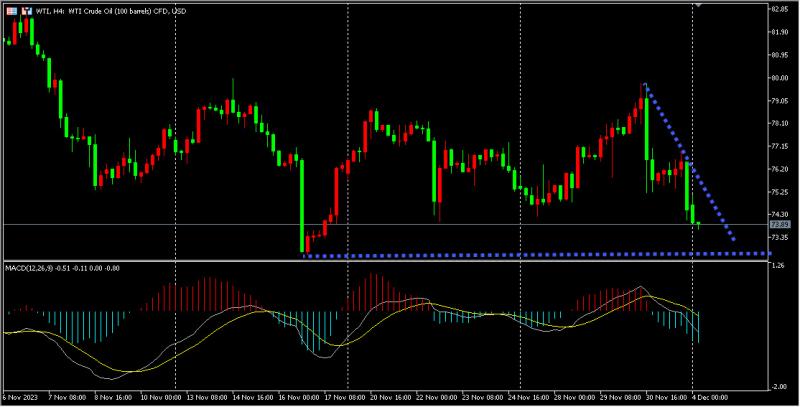Click the chart shift triangle marker
Viewport: 800px width, 407px height.
point(698,5)
